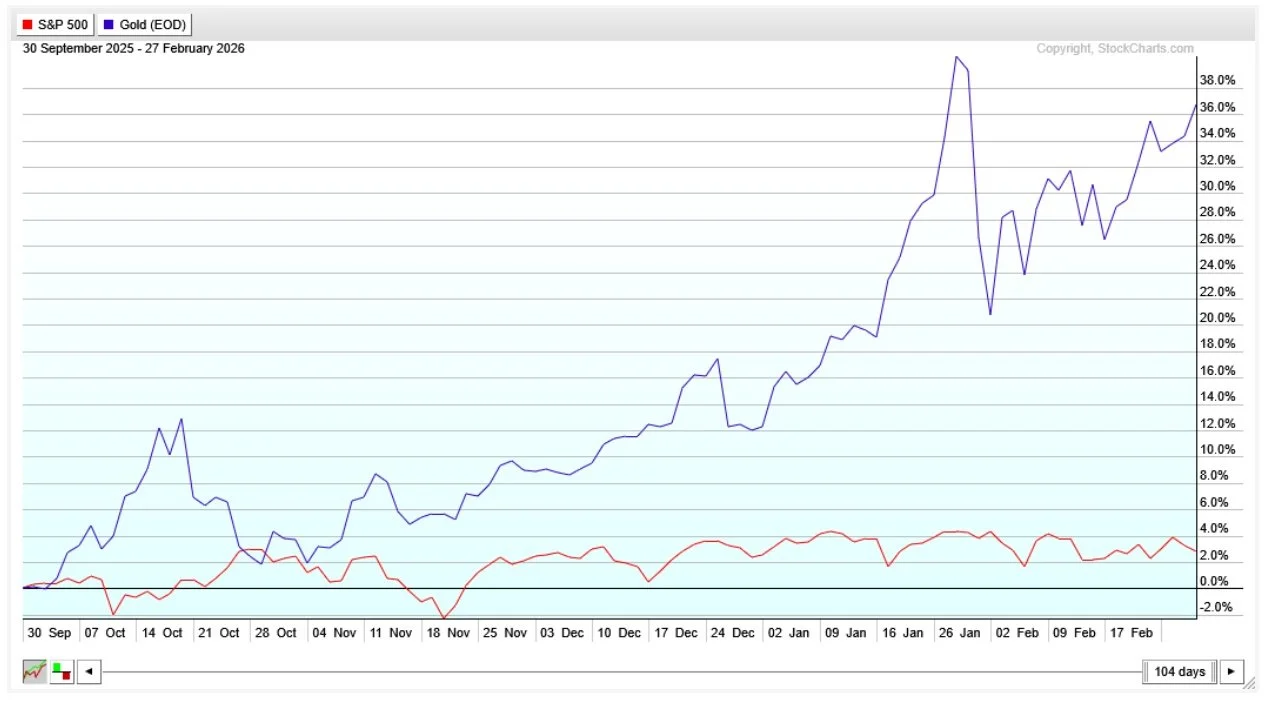
Task: Click the -2.0% axis label
Action: [1218, 608]
